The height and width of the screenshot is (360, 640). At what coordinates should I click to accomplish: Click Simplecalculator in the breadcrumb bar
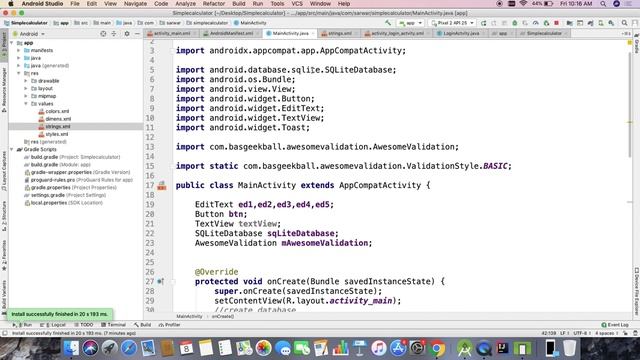(26, 23)
